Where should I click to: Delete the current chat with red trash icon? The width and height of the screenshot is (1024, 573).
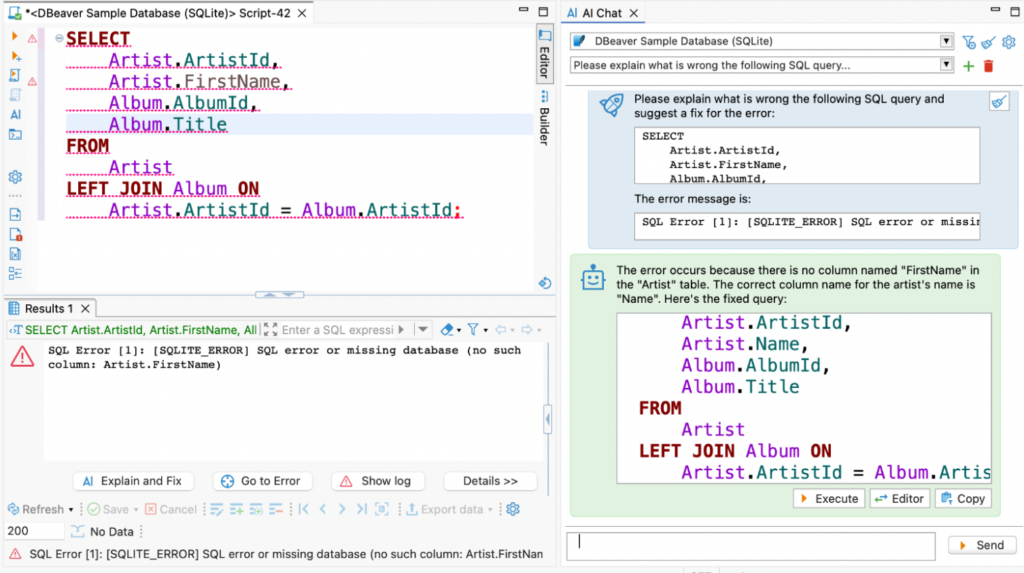click(x=989, y=66)
